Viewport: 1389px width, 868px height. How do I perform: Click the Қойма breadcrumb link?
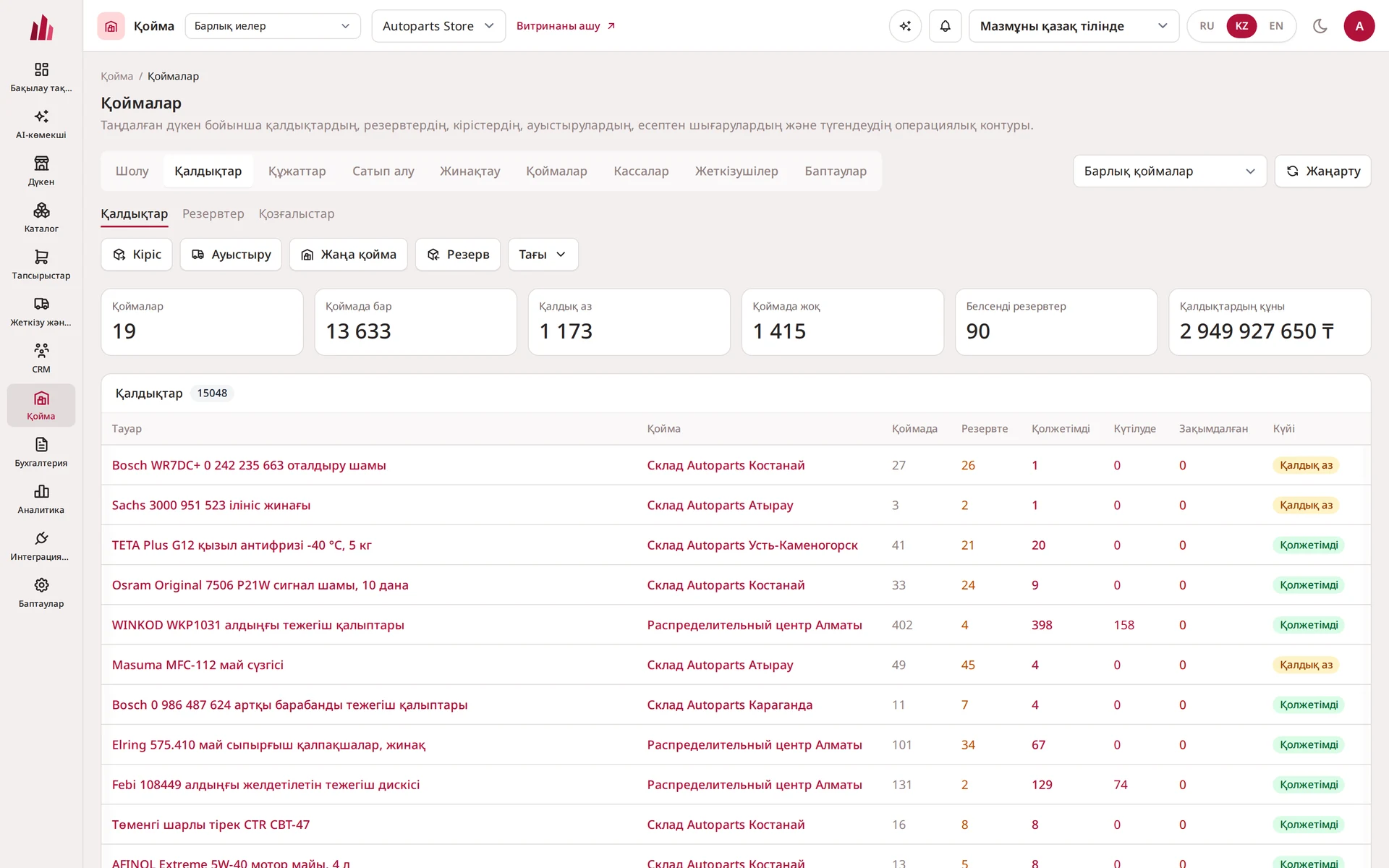point(116,76)
